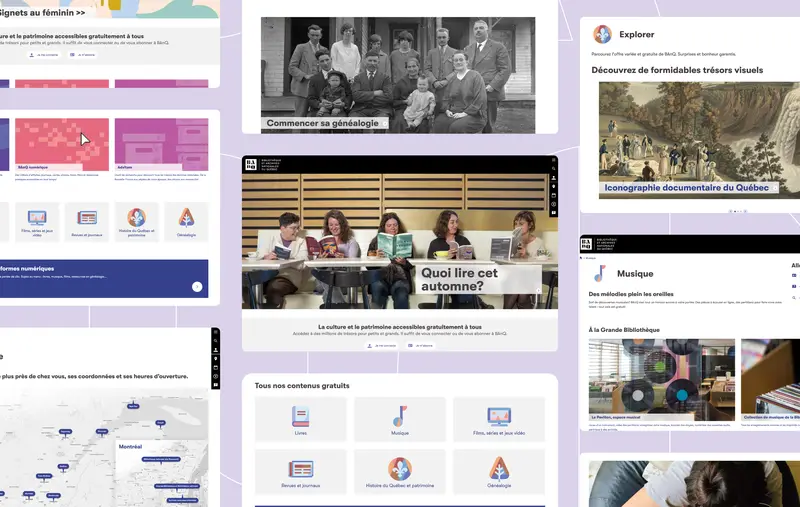Click the Montréal inset on the library map
800x507 pixels.
[x=161, y=473]
